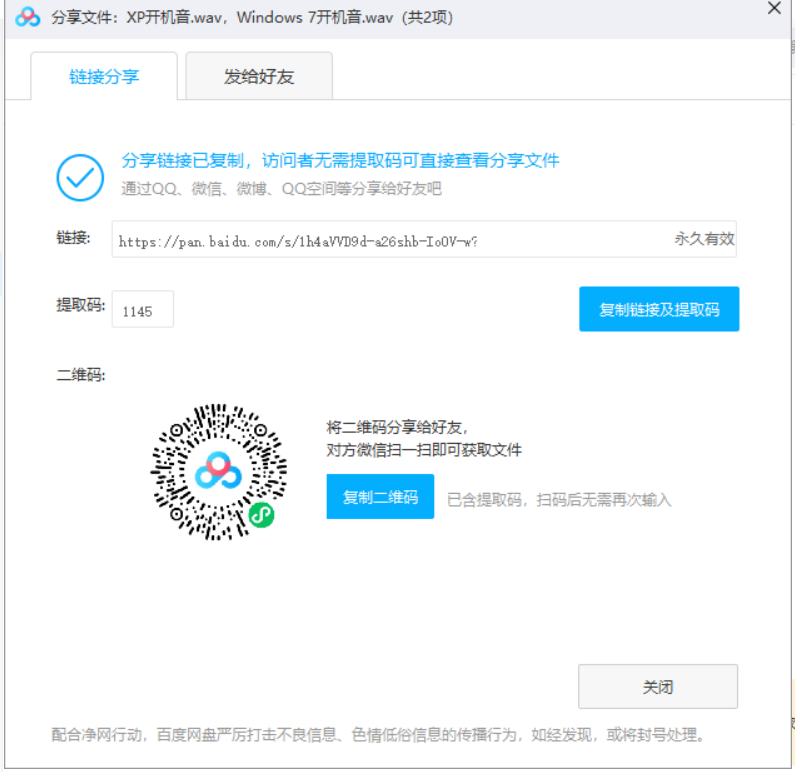Click the Baidu cloud logo inside the QR code
This screenshot has width=795, height=772.
pos(219,471)
